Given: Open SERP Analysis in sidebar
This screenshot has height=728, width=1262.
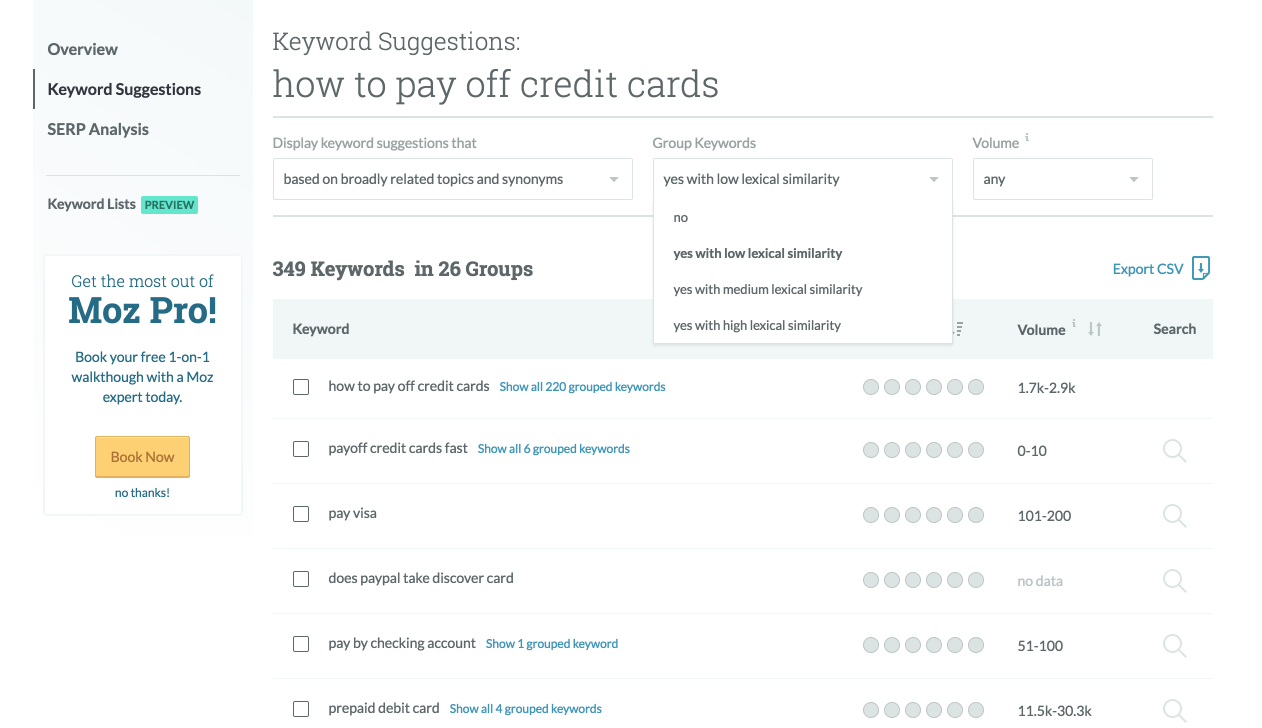Looking at the screenshot, I should [98, 129].
